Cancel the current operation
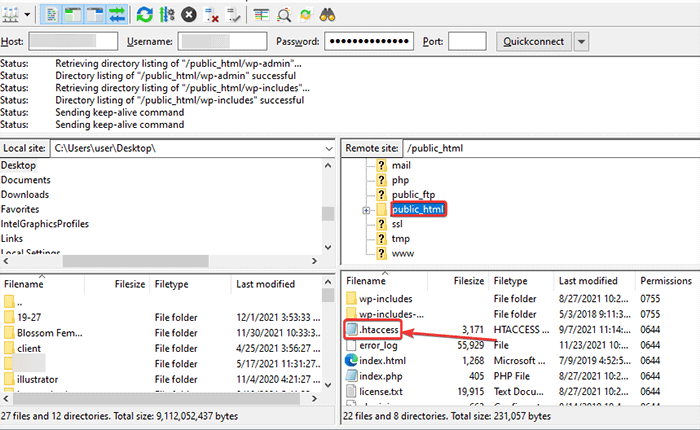Image resolution: width=700 pixels, height=430 pixels. 190,14
